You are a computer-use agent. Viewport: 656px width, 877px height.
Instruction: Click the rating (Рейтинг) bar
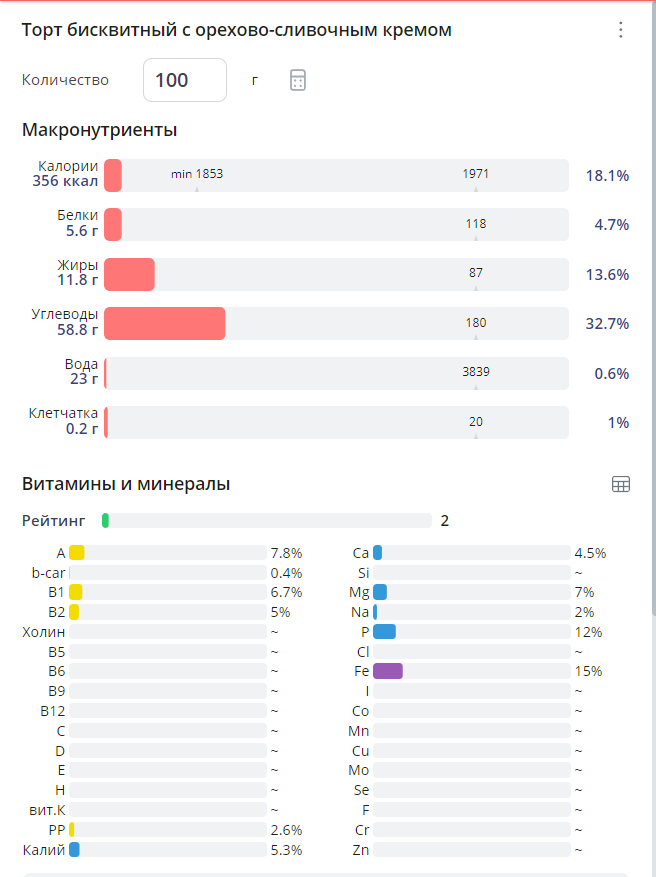[x=266, y=520]
